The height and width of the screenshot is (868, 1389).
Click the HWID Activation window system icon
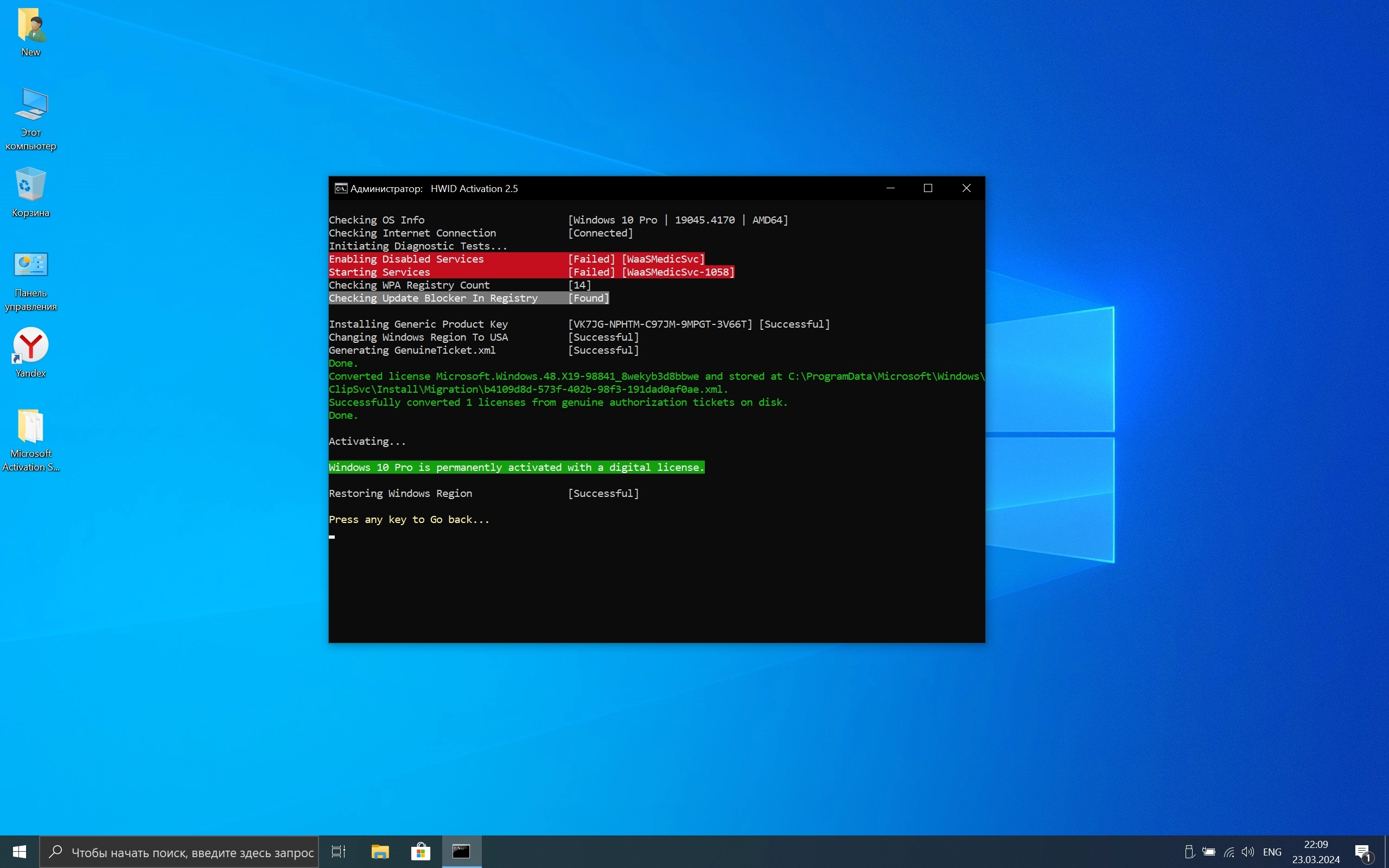[341, 188]
